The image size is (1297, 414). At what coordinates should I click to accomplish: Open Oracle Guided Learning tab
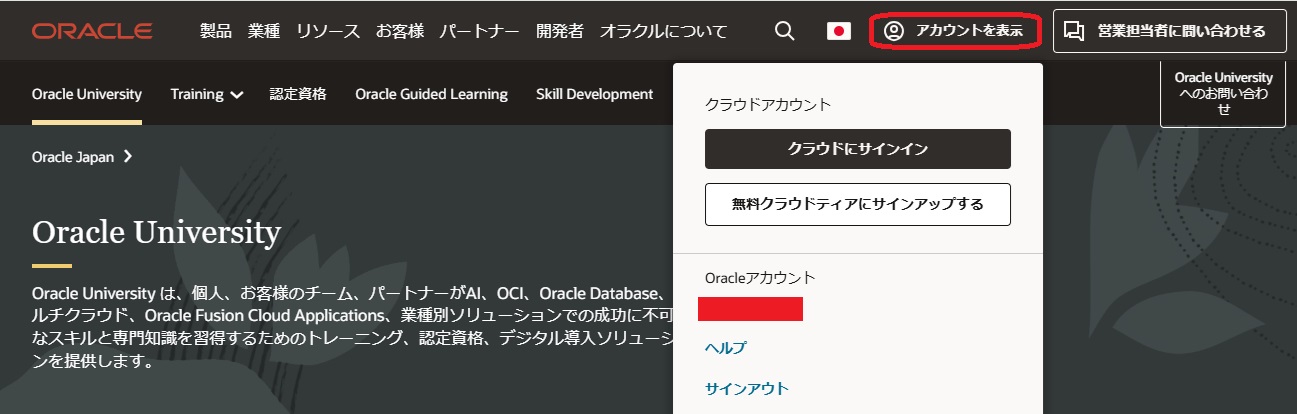tap(431, 94)
